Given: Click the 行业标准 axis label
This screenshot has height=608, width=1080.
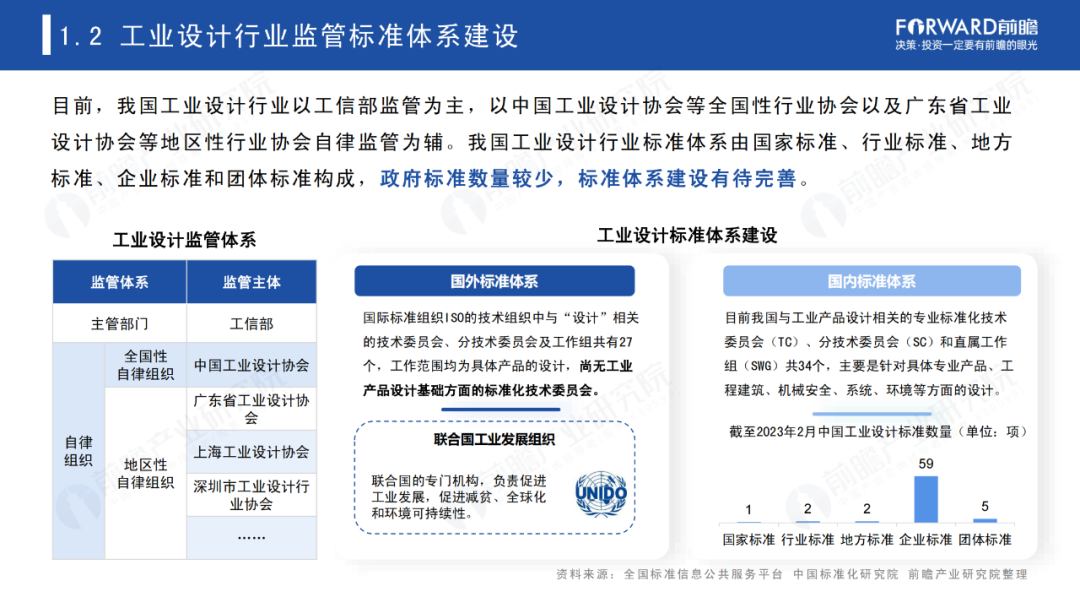Looking at the screenshot, I should (x=808, y=540).
